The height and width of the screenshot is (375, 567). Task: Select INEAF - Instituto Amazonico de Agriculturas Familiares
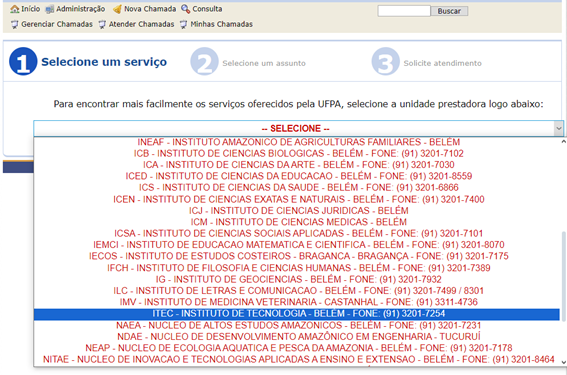(297, 142)
